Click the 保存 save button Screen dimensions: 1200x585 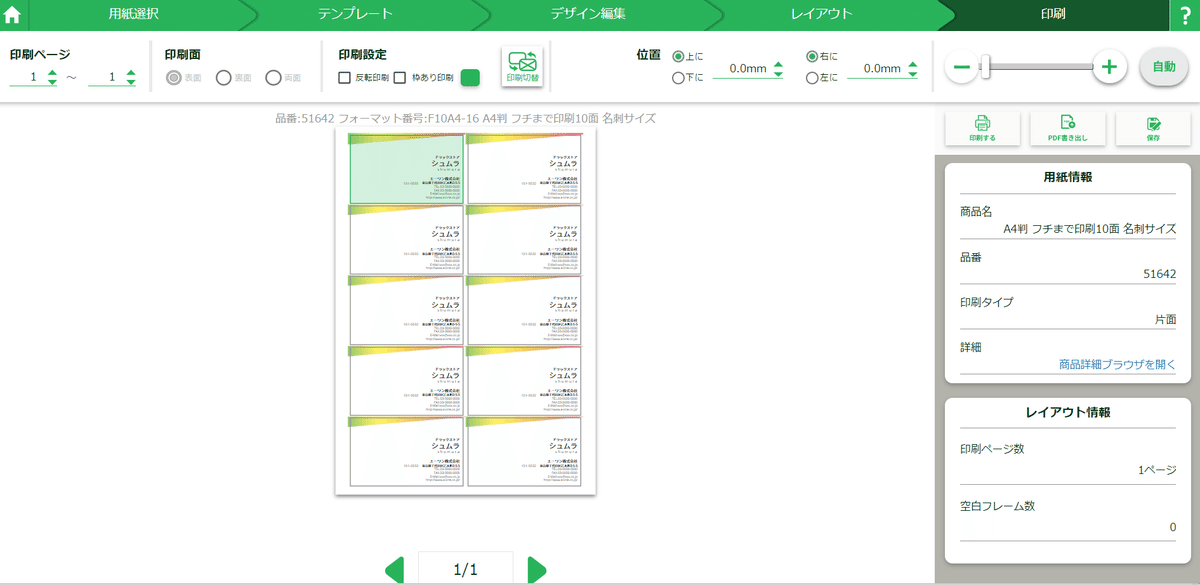(1153, 129)
